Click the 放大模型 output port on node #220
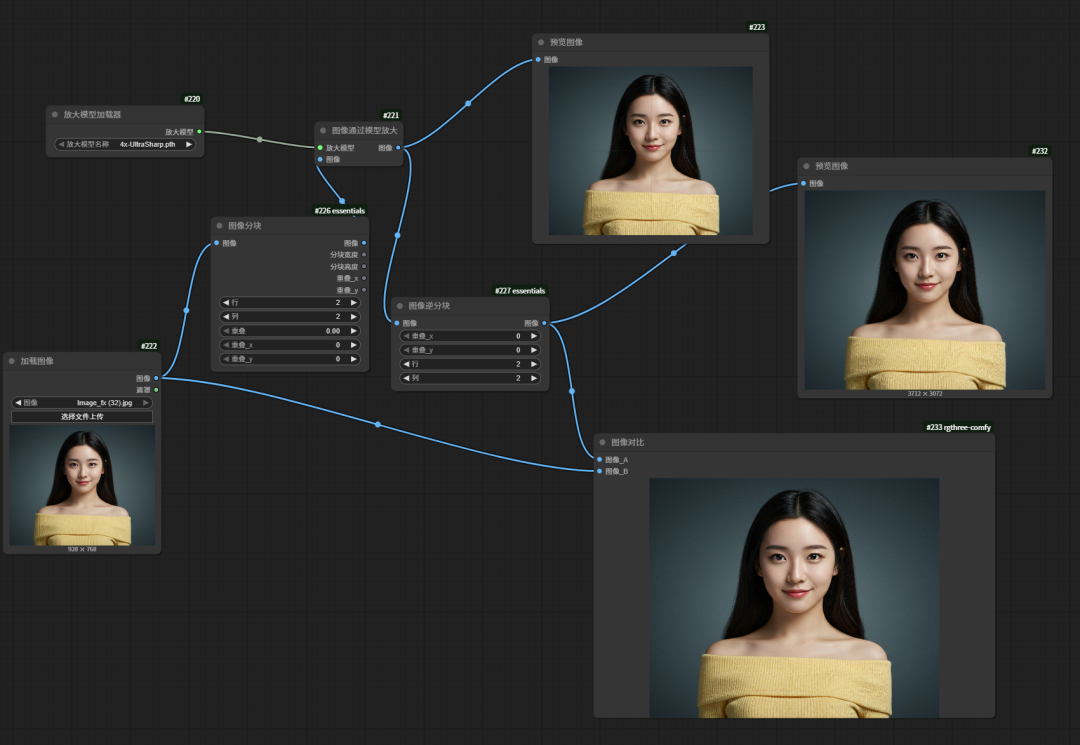This screenshot has height=745, width=1080. coord(199,131)
